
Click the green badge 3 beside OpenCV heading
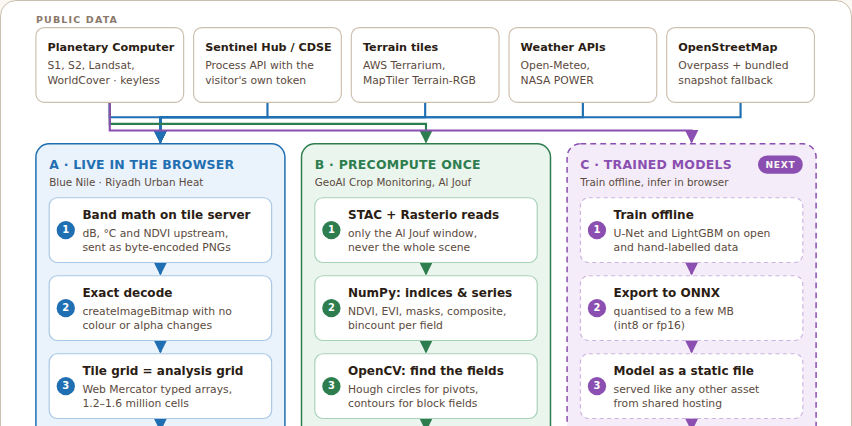point(331,386)
